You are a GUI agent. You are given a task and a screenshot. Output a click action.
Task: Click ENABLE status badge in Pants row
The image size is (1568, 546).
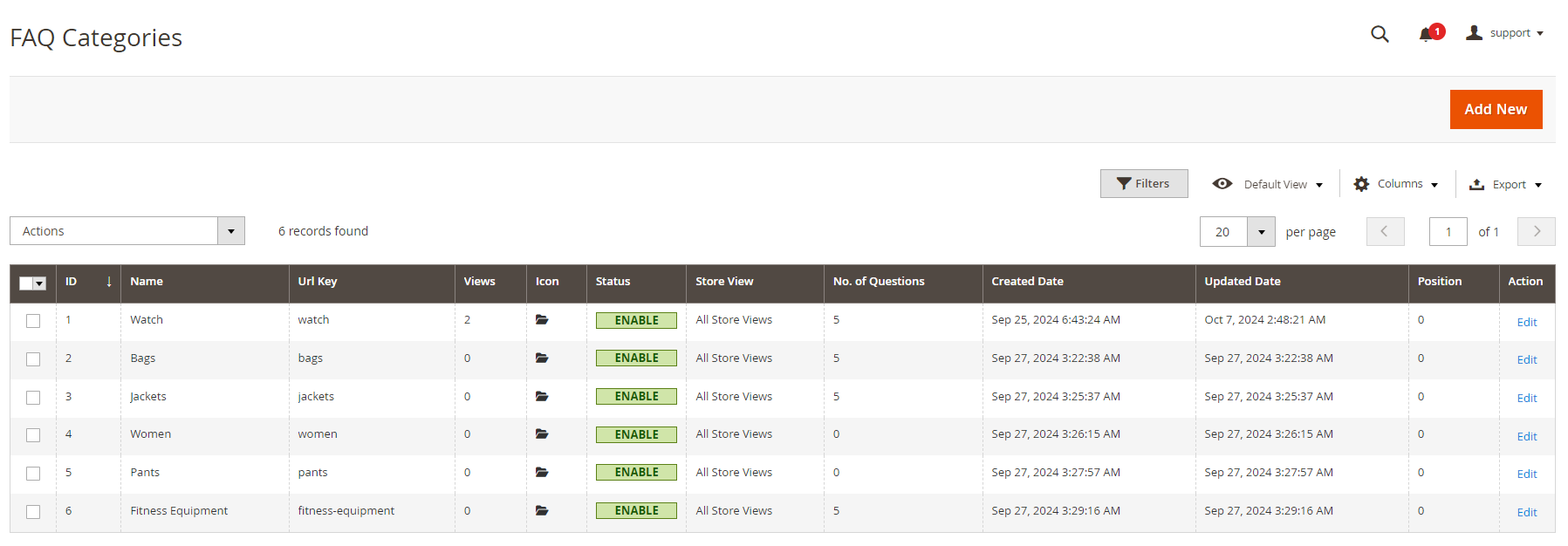tap(636, 472)
